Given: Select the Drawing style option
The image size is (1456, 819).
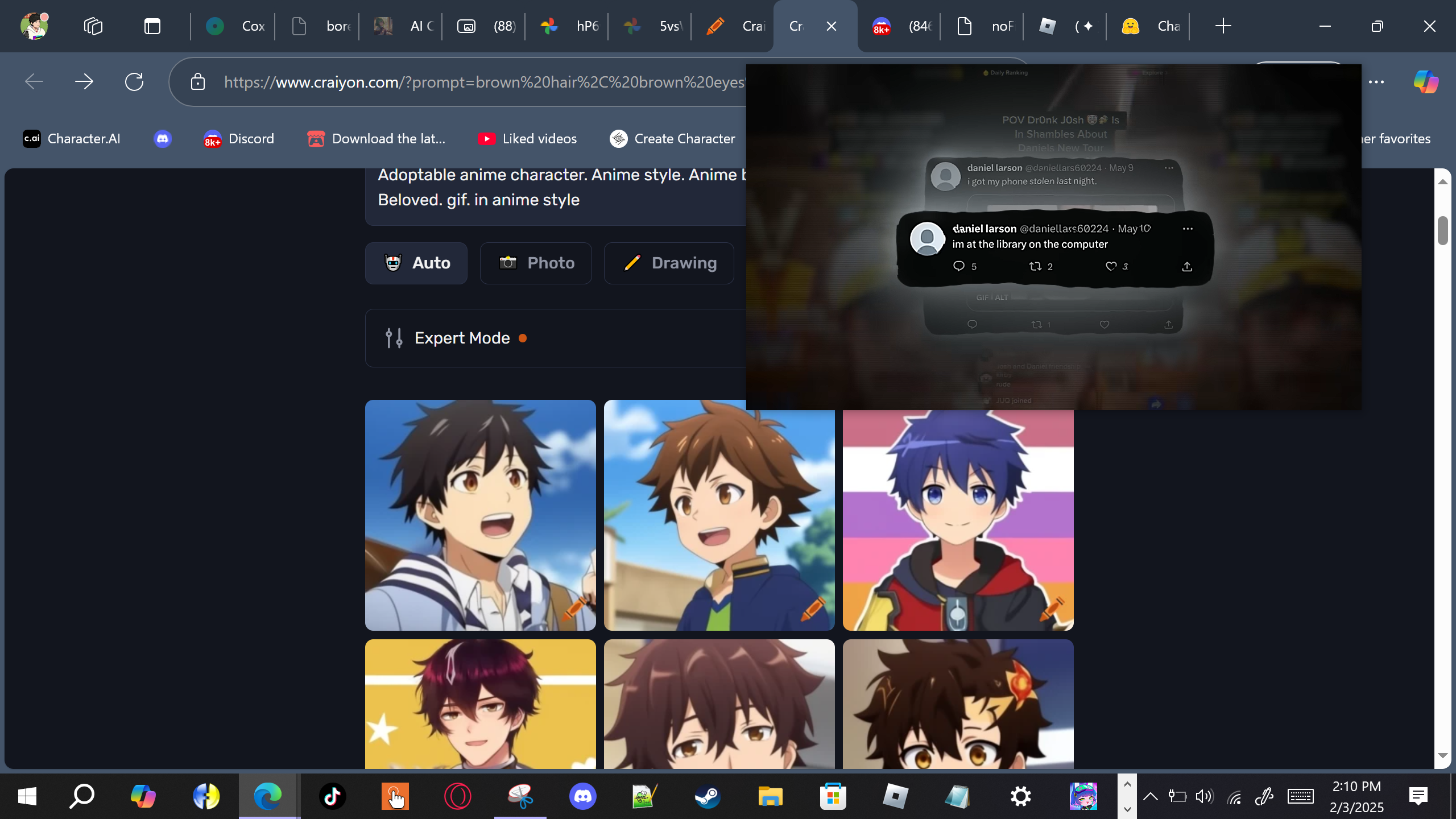Looking at the screenshot, I should [x=669, y=263].
